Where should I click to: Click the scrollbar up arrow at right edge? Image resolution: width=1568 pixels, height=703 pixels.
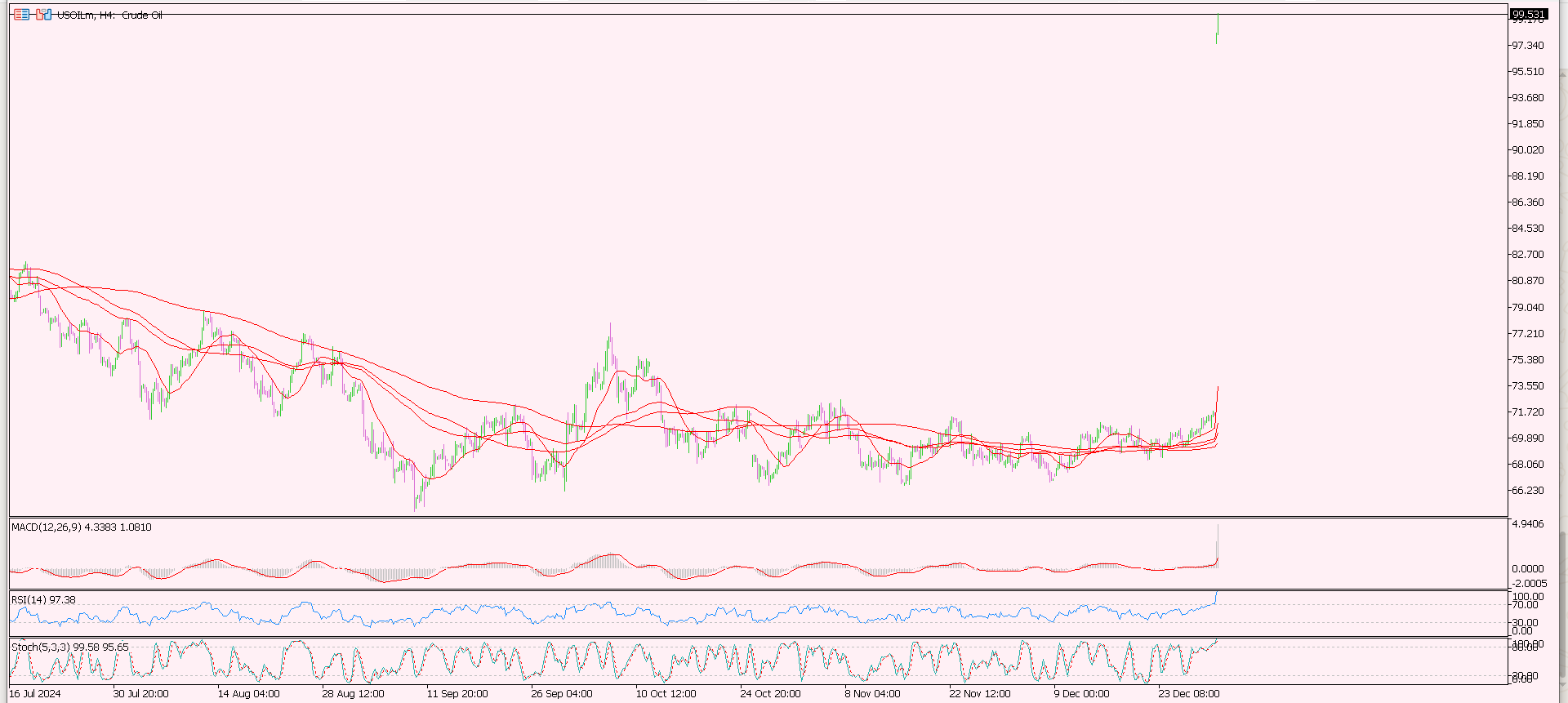(x=1563, y=75)
